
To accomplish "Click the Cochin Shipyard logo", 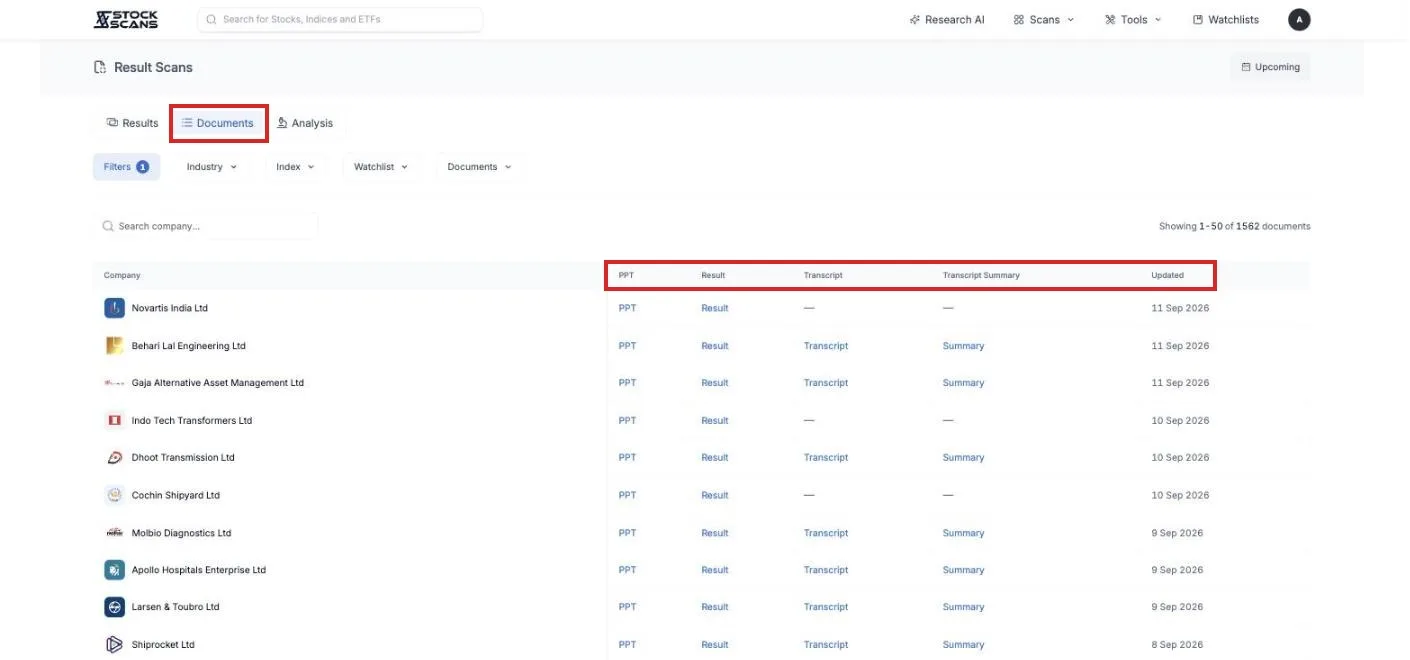I will click(x=114, y=495).
